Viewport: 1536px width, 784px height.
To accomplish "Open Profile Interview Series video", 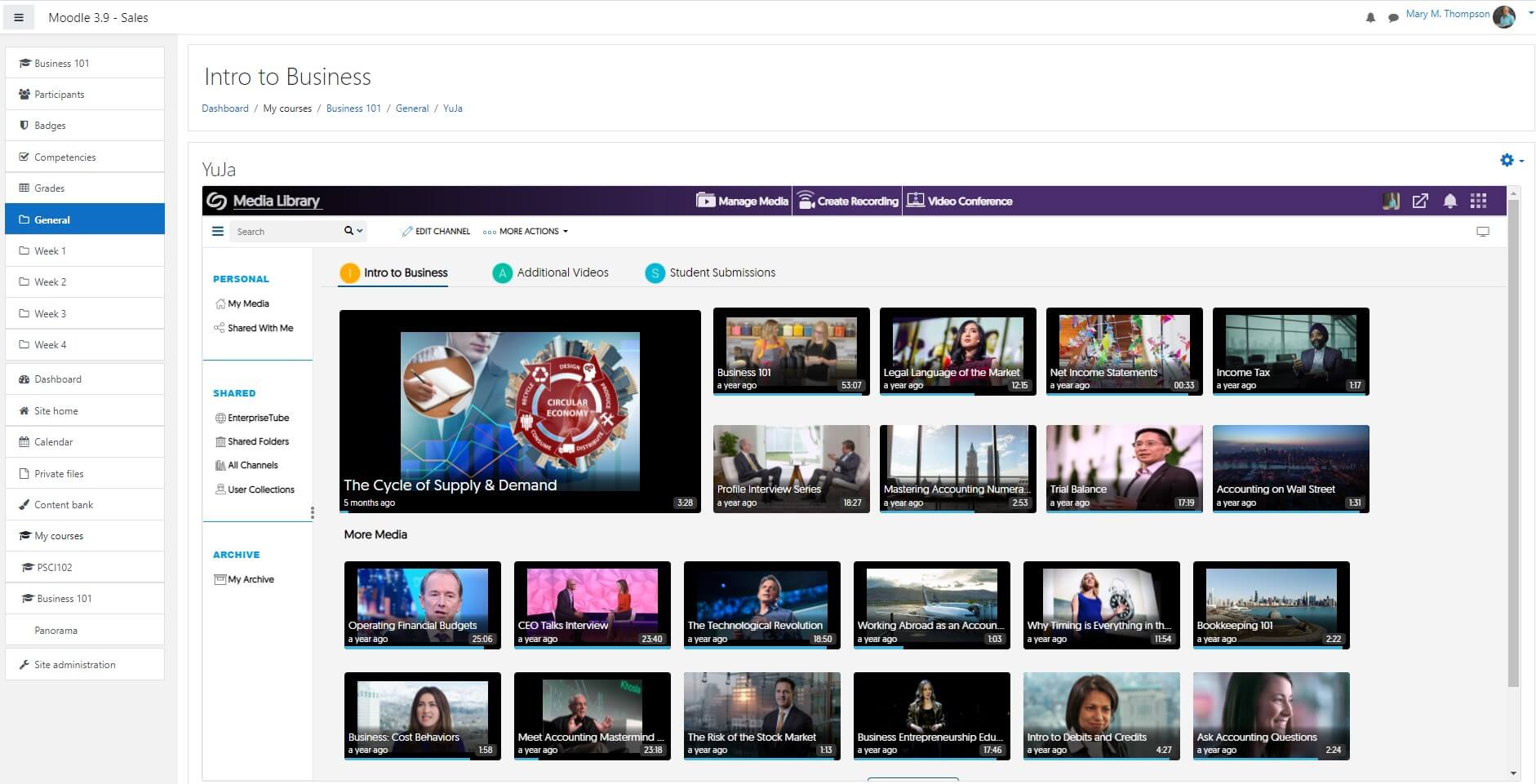I will pyautogui.click(x=792, y=469).
